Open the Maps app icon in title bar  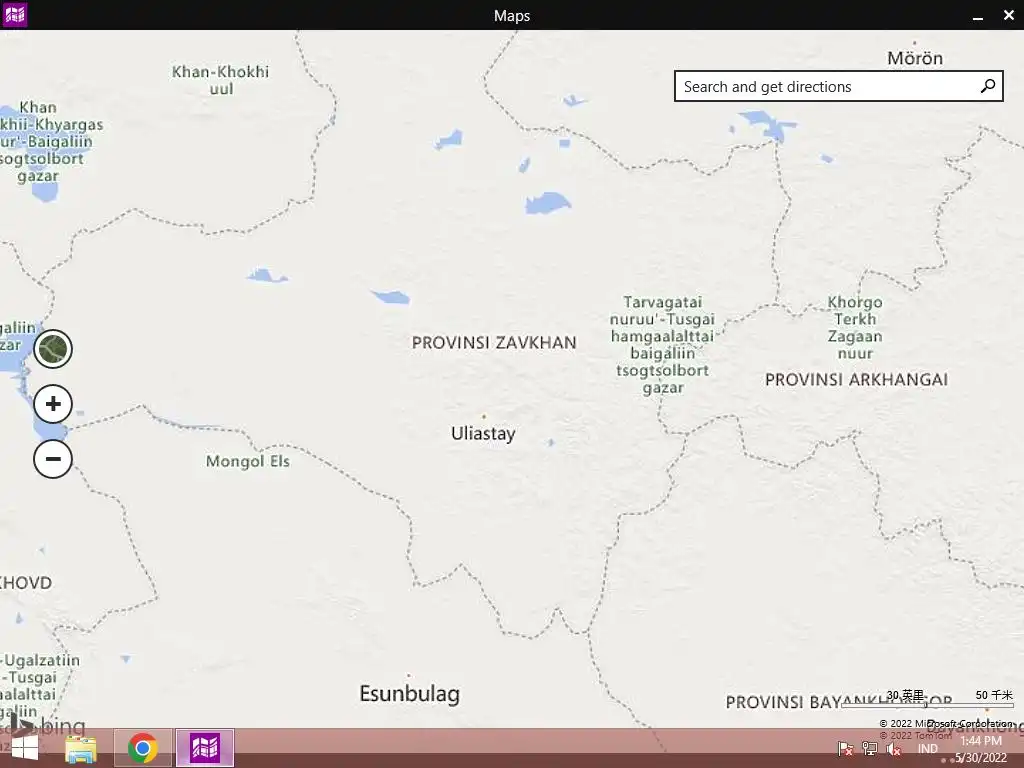pos(15,14)
